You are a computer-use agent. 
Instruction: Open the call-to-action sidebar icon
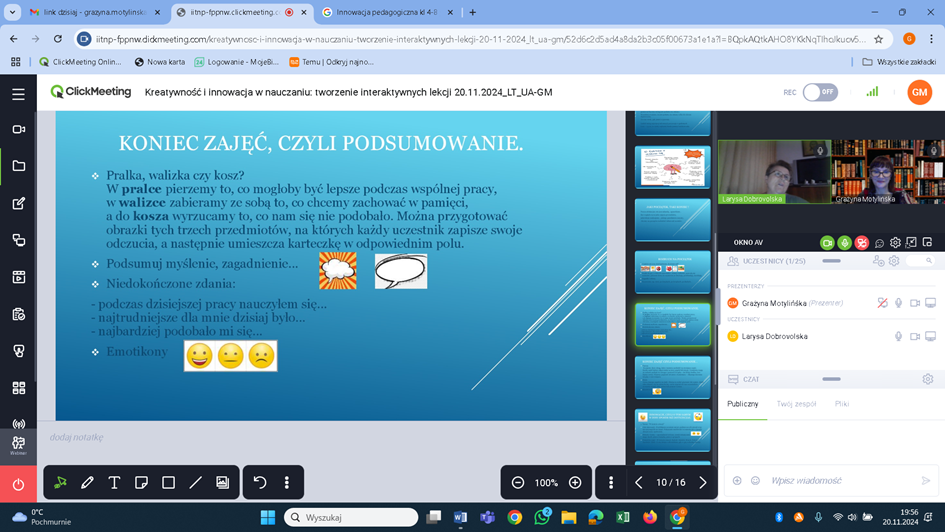(18, 351)
